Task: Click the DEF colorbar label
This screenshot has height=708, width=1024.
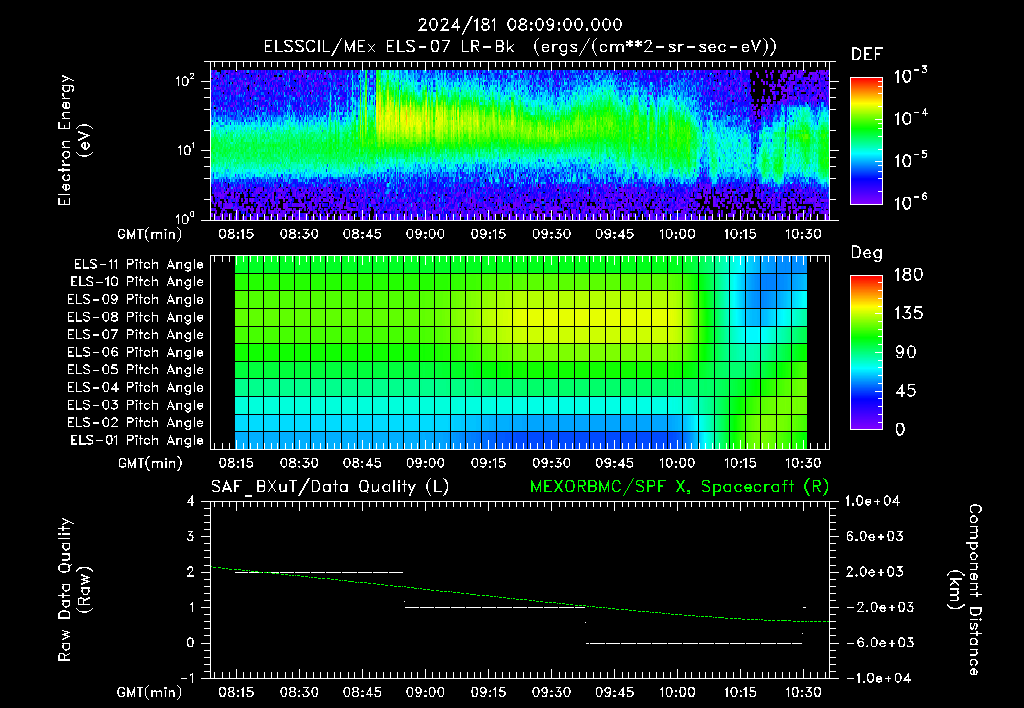Action: pyautogui.click(x=867, y=54)
